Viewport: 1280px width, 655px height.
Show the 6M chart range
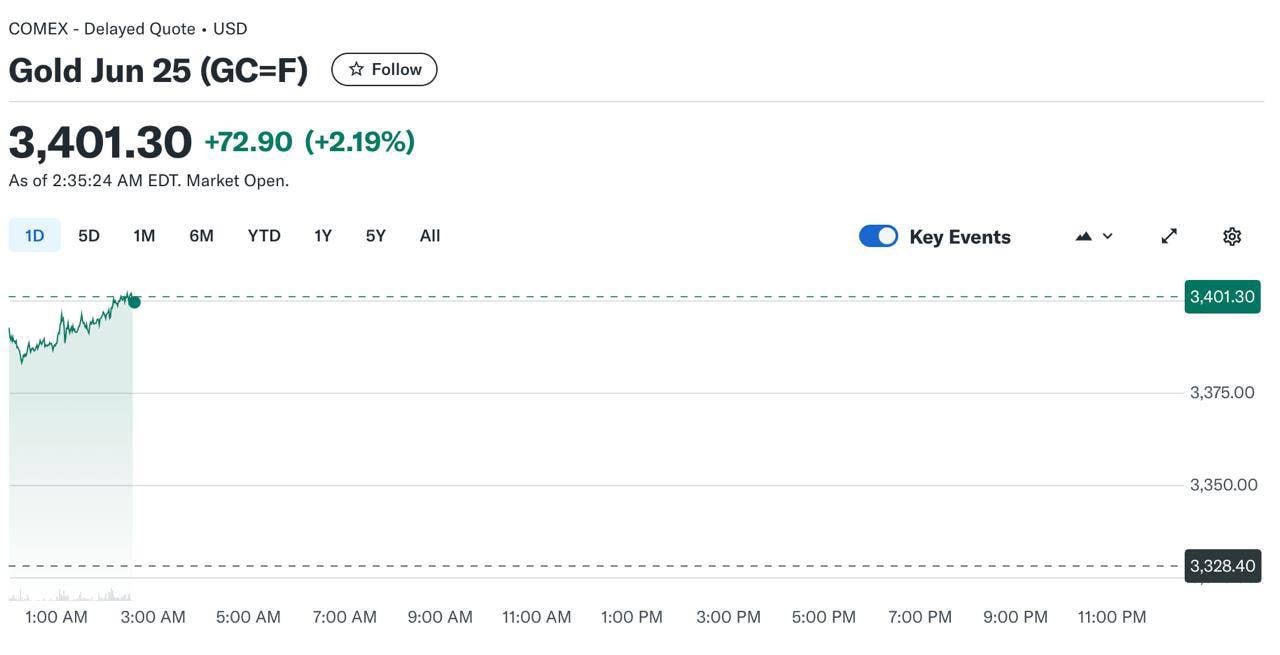[201, 236]
